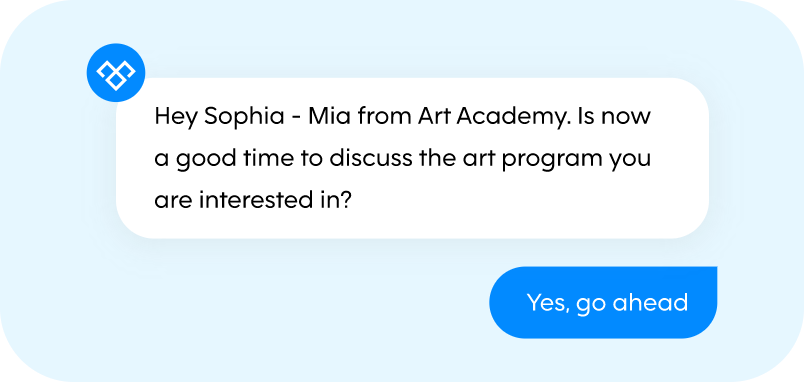The width and height of the screenshot is (804, 382).
Task: Click the word "Hey" at message start
Action: coord(177,117)
